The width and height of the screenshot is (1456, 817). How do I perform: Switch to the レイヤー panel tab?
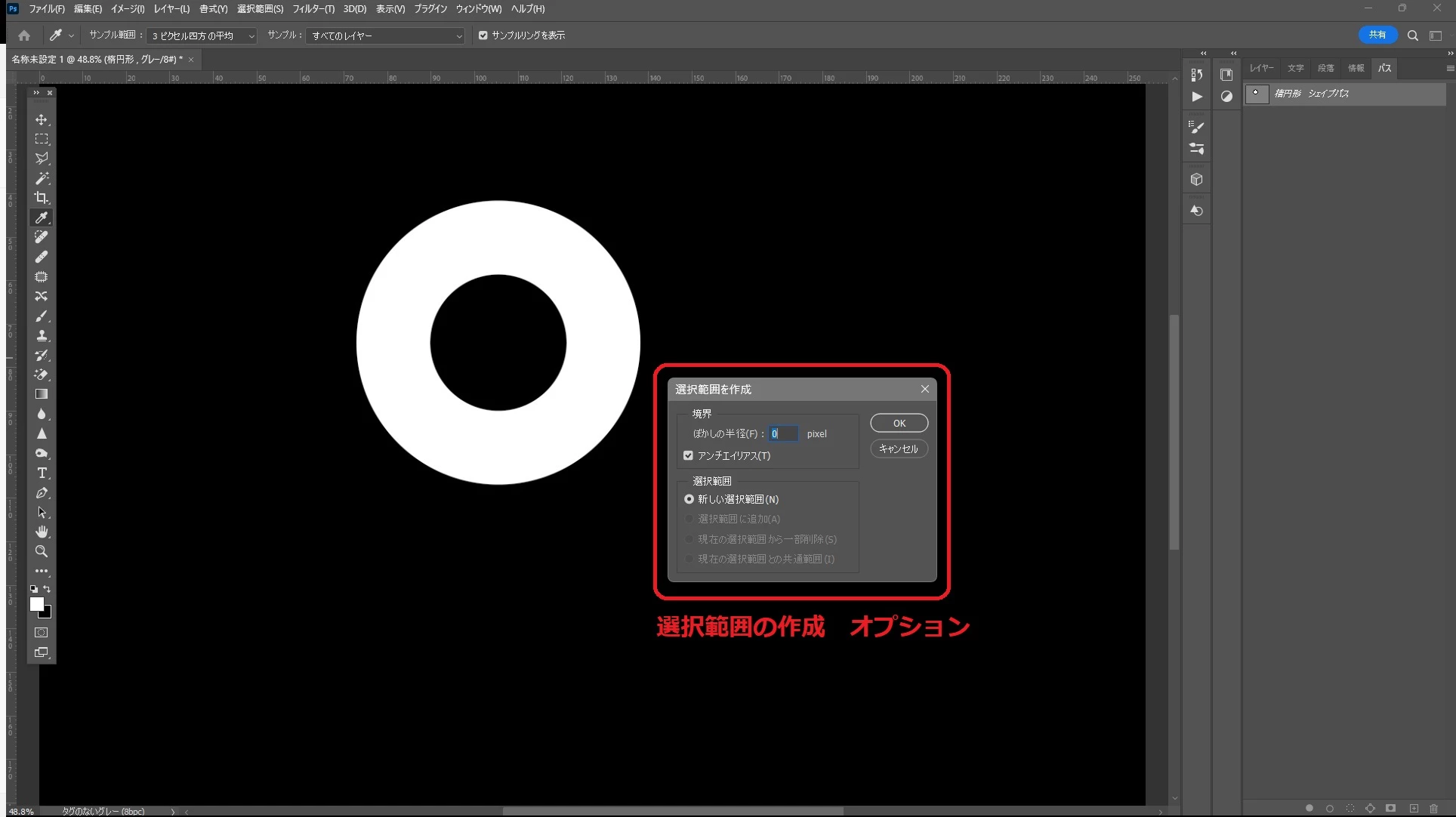pyautogui.click(x=1260, y=68)
